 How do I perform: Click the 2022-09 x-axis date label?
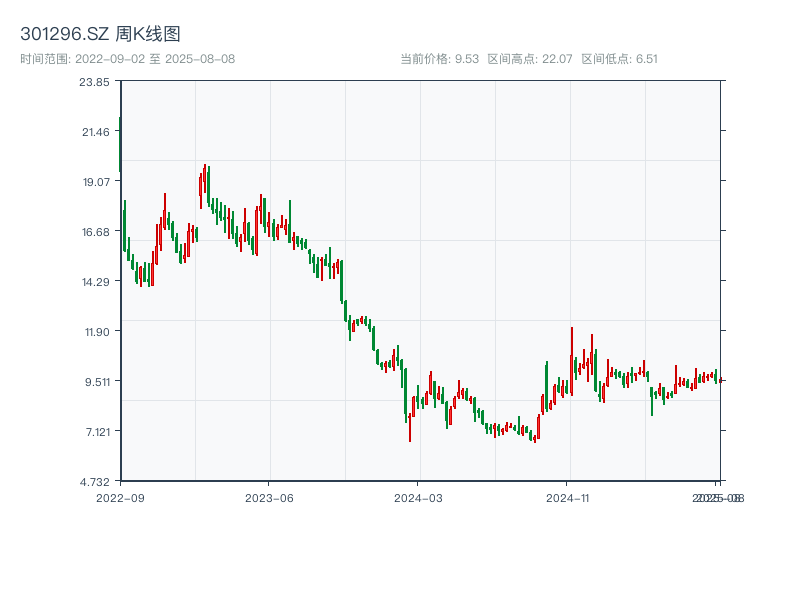coord(120,497)
